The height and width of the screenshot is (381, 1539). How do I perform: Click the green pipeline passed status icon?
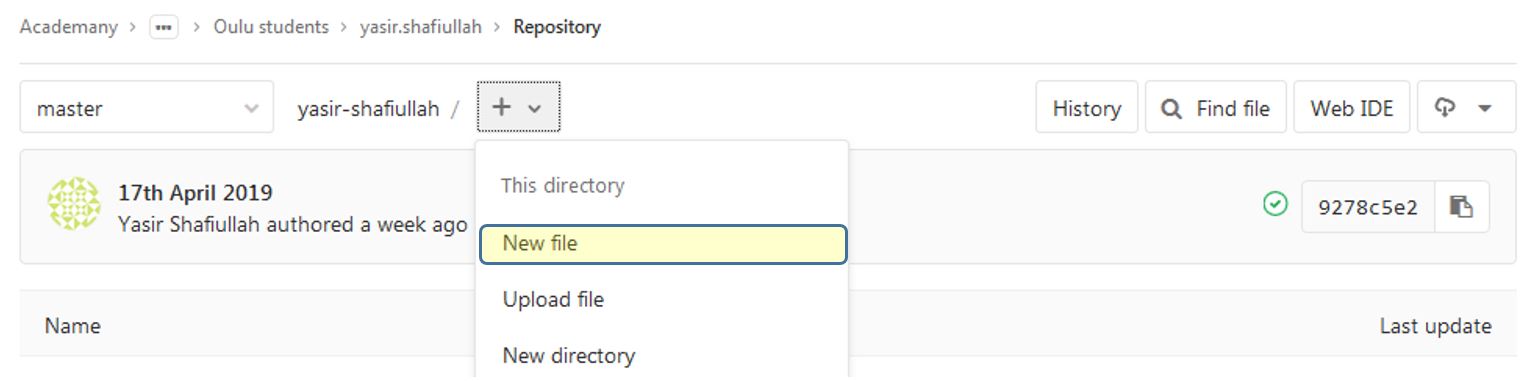click(x=1275, y=205)
